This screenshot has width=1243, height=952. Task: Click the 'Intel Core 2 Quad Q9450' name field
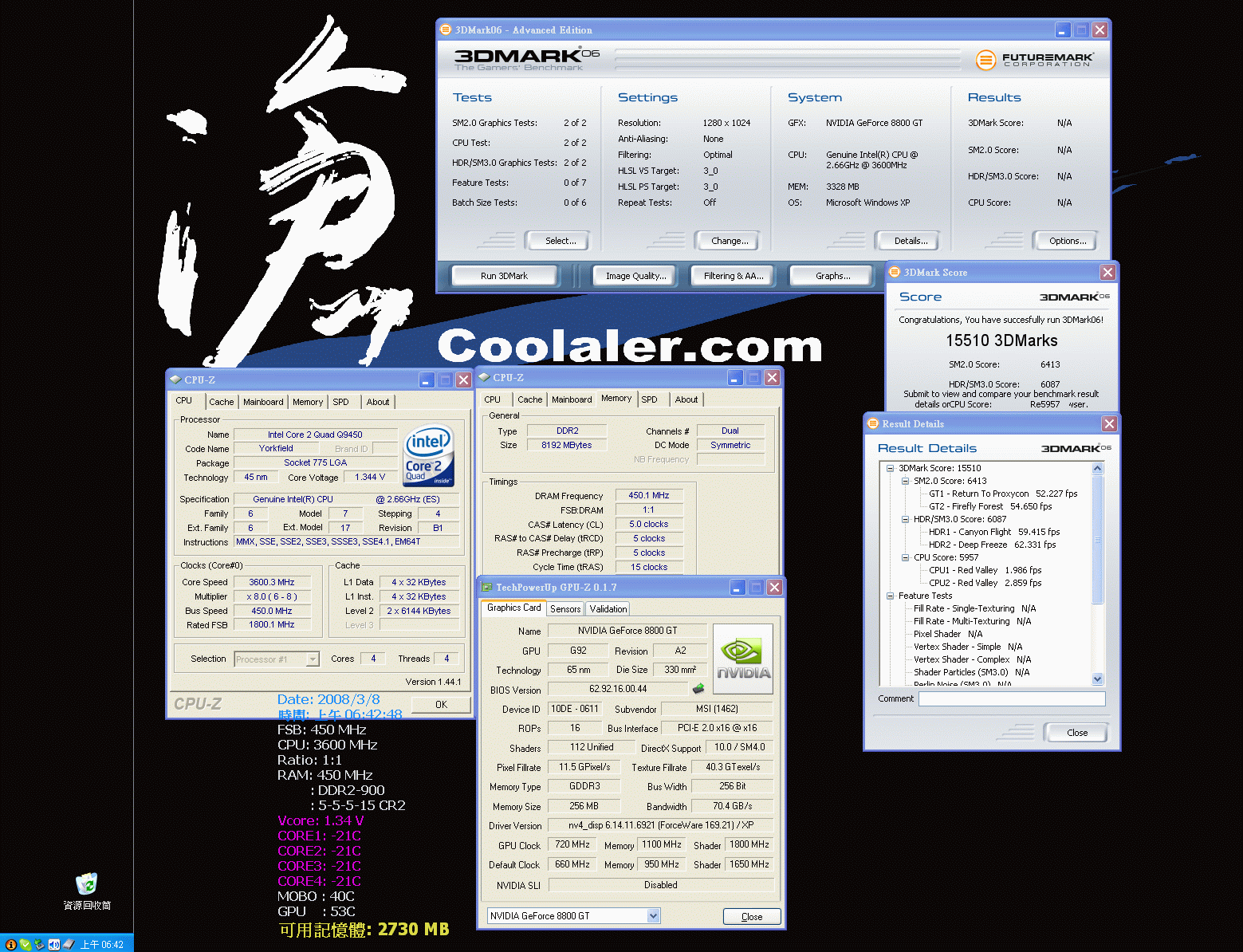(315, 435)
